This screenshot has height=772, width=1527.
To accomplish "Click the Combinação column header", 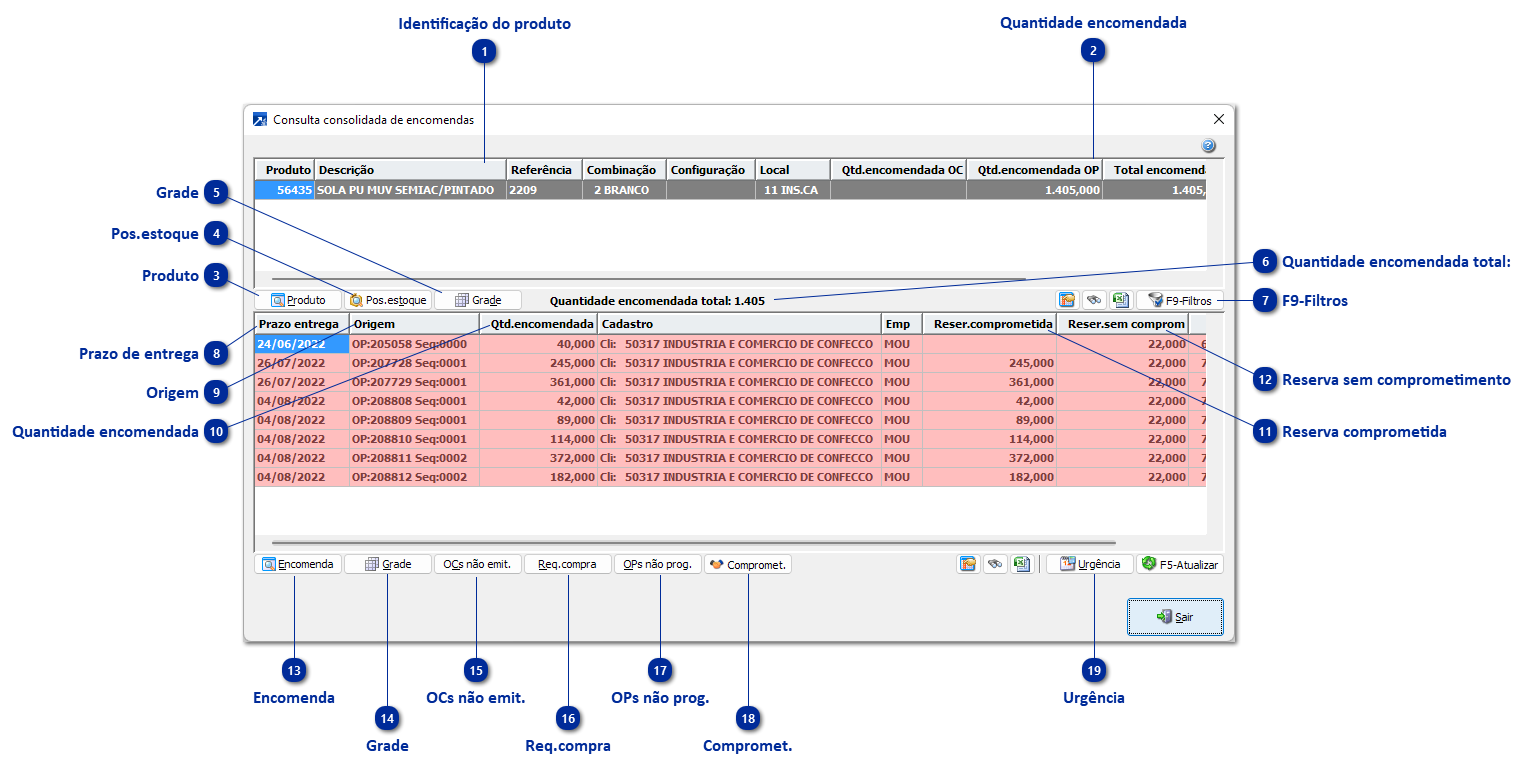I will coord(624,170).
